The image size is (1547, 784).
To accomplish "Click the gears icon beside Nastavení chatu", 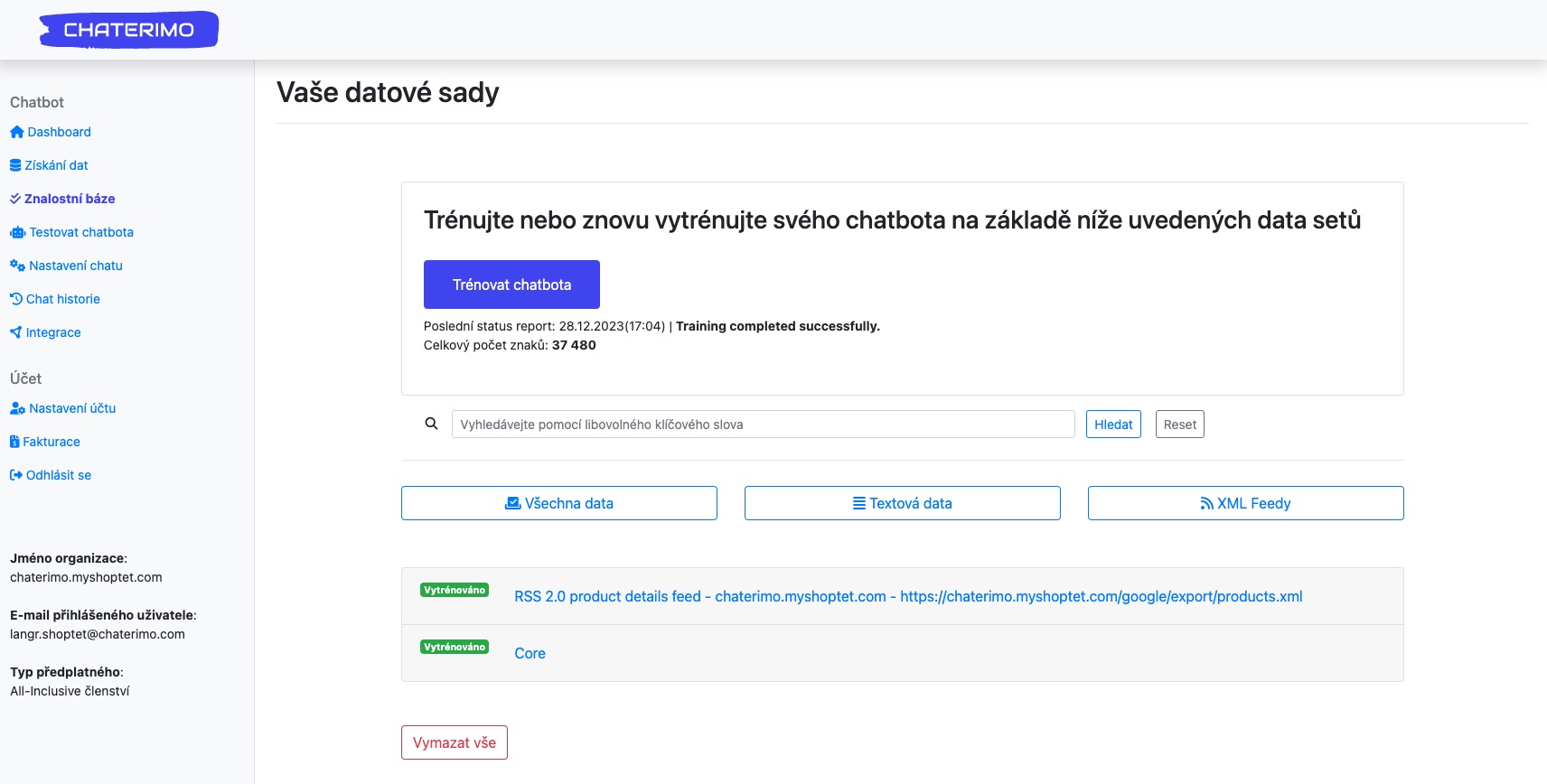I will point(17,266).
